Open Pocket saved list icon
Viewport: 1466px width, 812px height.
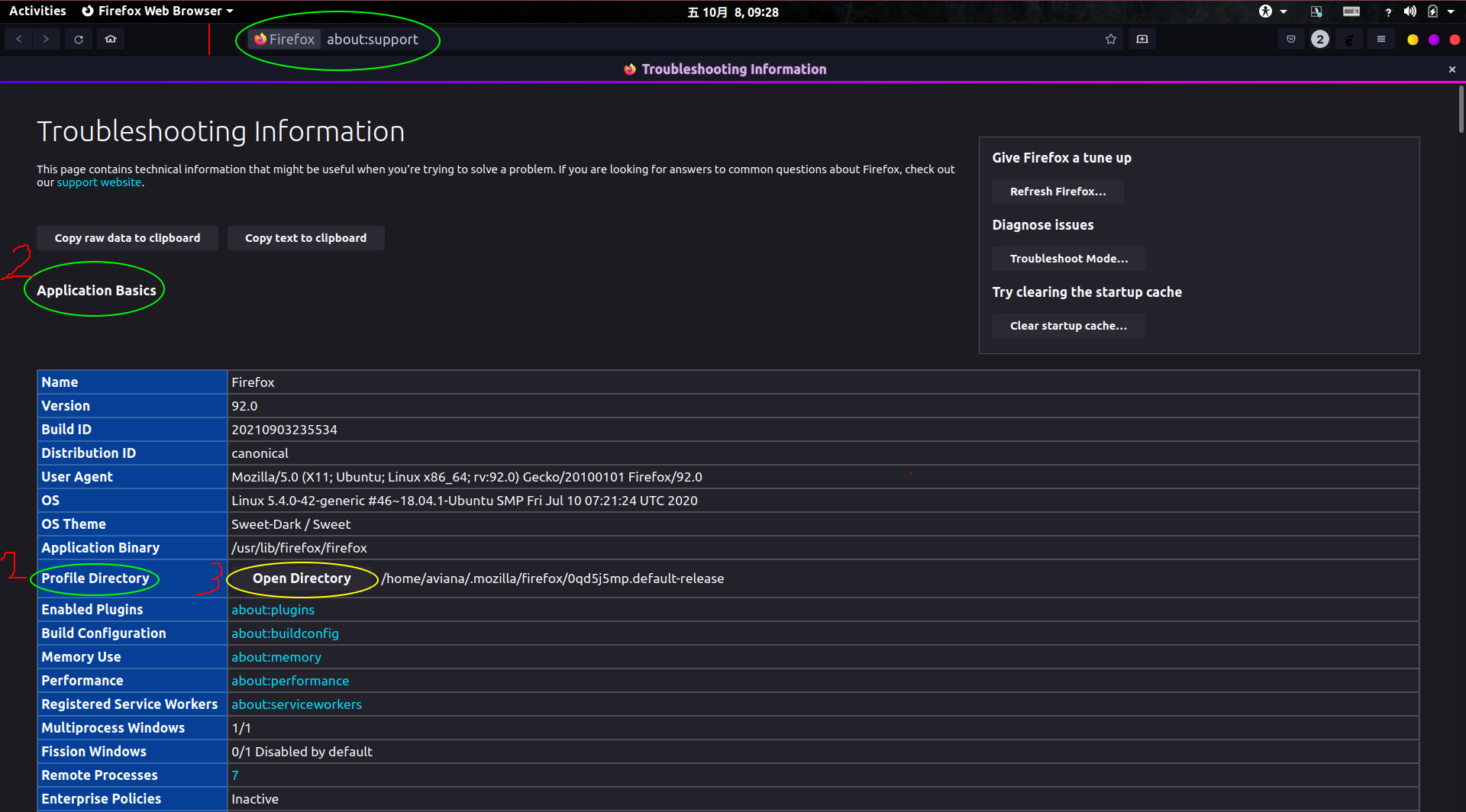(x=1291, y=39)
